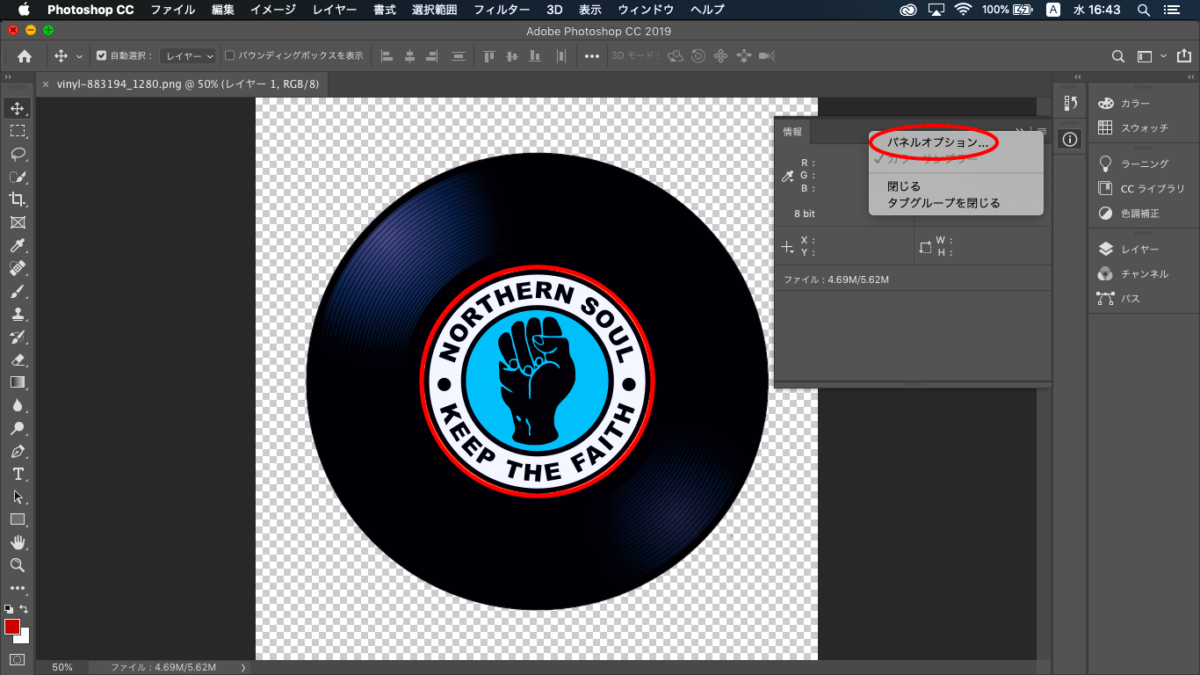The image size is (1200, 675).
Task: Uncheck the 自動選択 checkbox
Action: (x=101, y=56)
